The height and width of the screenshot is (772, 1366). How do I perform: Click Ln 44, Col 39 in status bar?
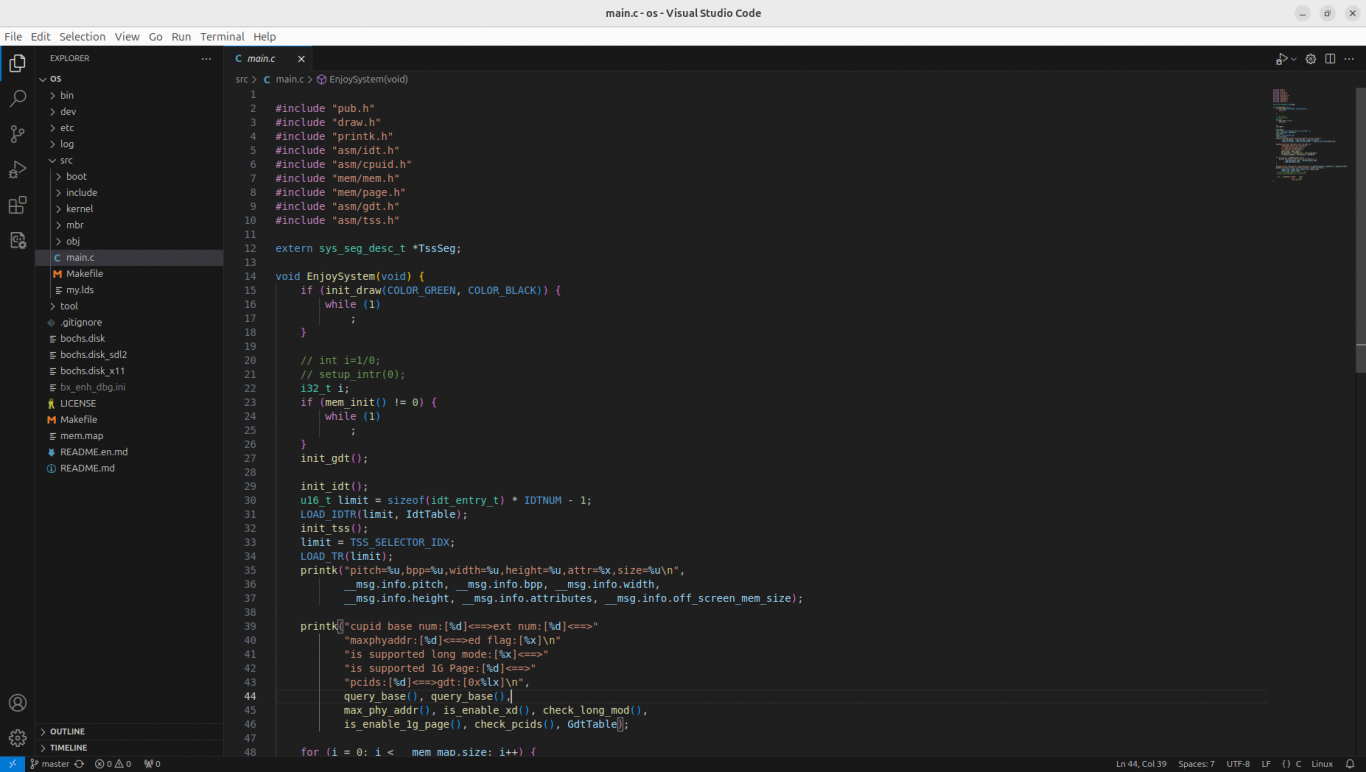1141,764
